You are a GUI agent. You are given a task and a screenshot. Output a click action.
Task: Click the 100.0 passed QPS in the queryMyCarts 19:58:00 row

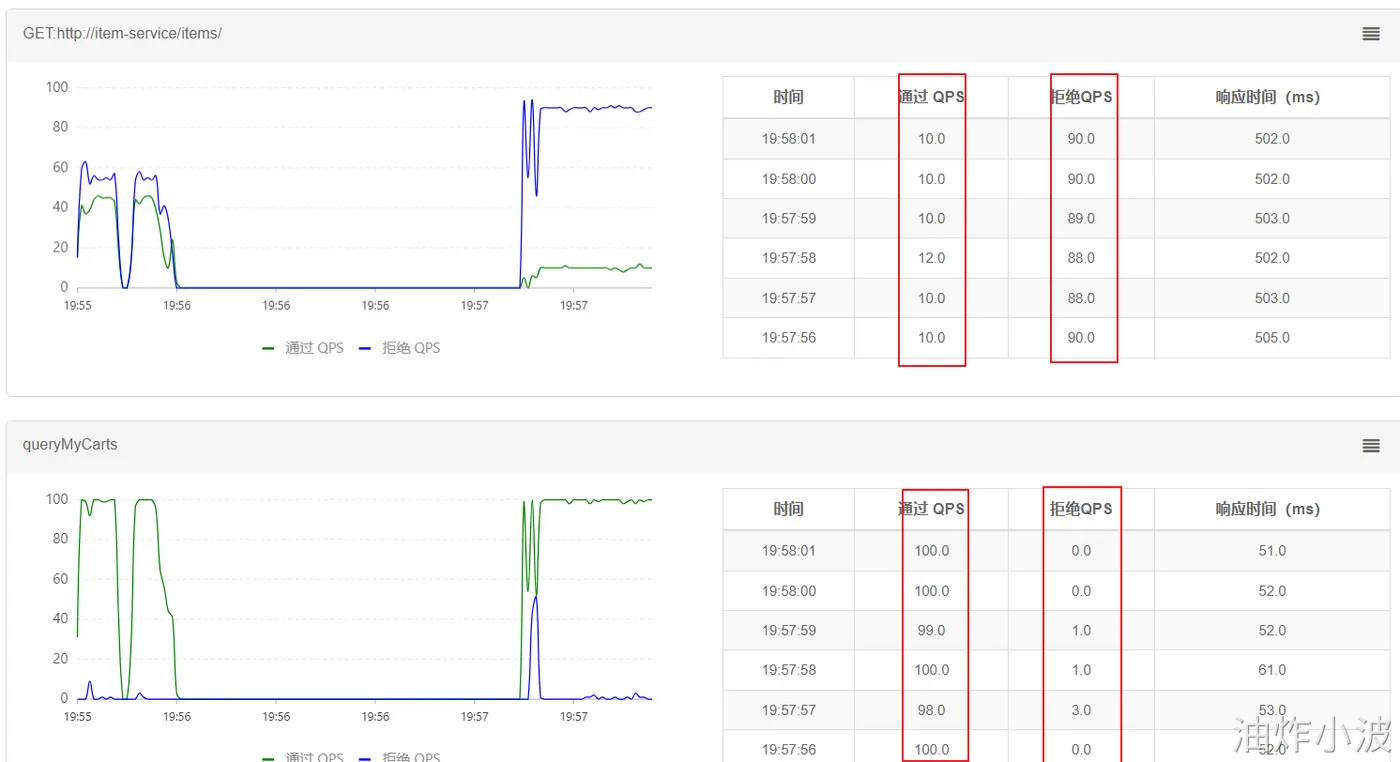click(x=931, y=591)
